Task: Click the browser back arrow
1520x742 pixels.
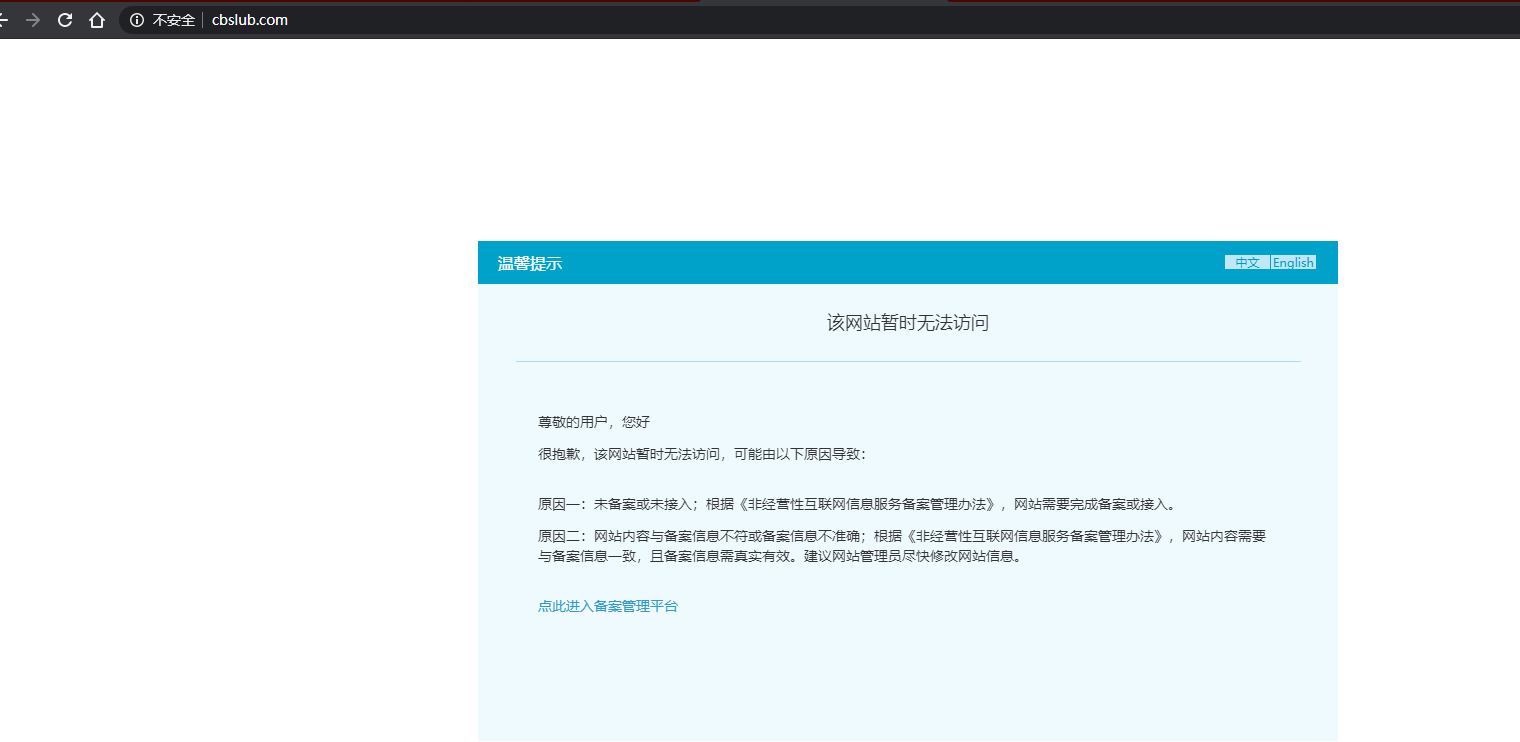Action: tap(3, 20)
